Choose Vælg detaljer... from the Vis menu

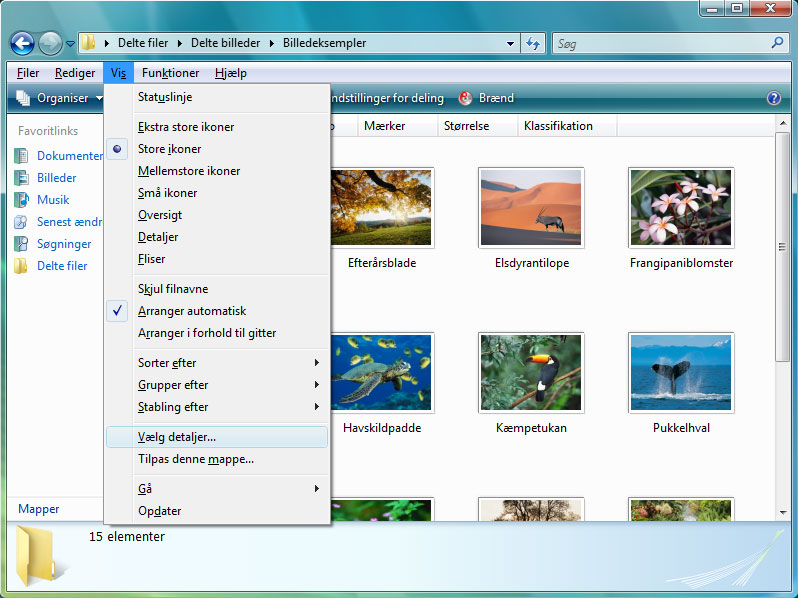coord(177,437)
